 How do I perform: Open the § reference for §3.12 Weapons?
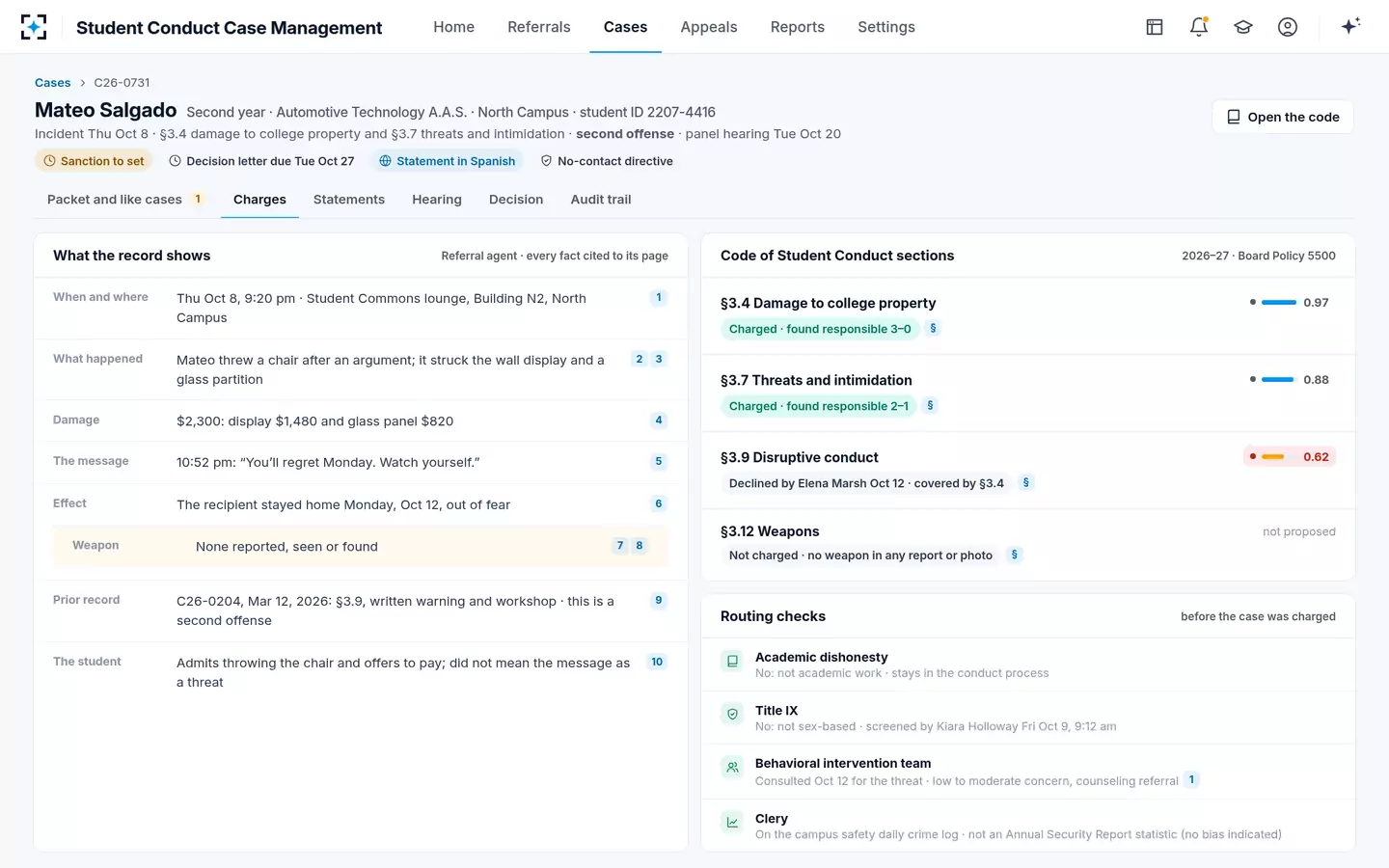[x=1014, y=556]
